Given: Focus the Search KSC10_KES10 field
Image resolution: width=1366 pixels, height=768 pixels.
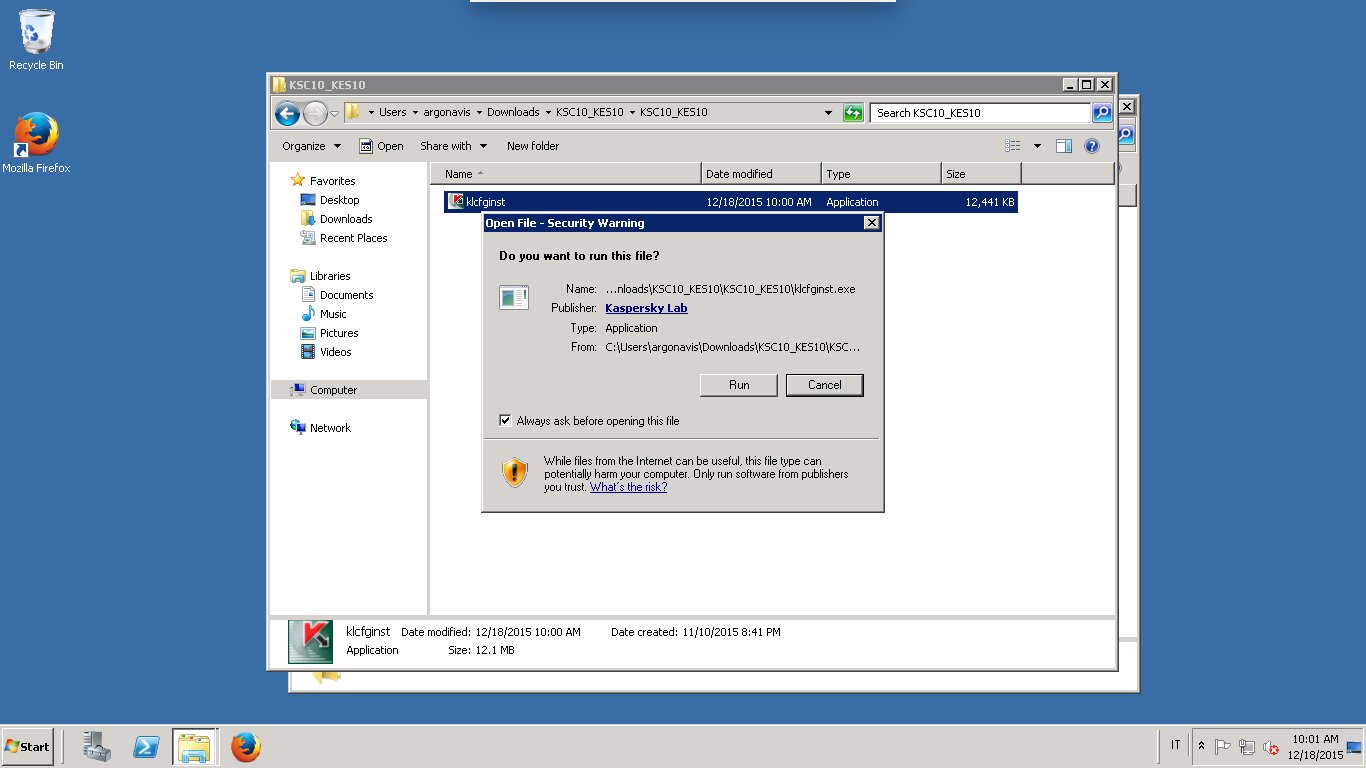Looking at the screenshot, I should [x=980, y=113].
